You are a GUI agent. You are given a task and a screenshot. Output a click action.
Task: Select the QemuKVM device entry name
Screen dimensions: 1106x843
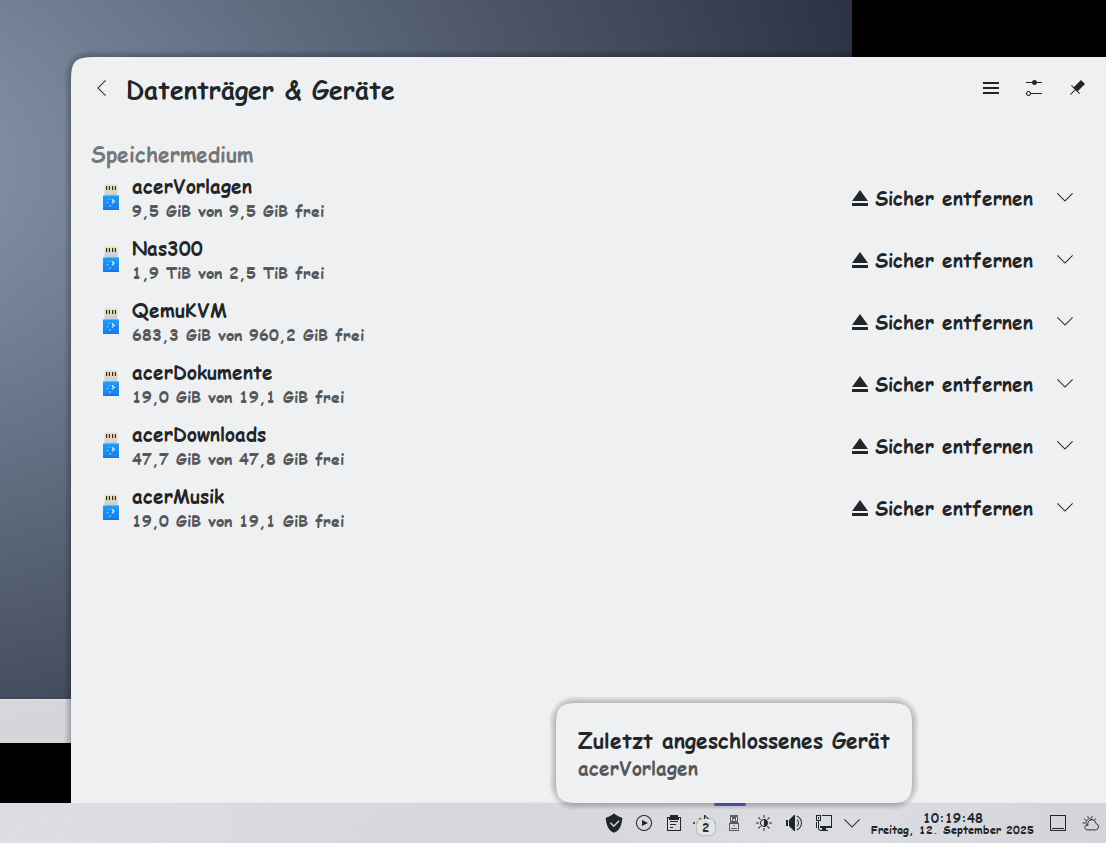click(179, 311)
